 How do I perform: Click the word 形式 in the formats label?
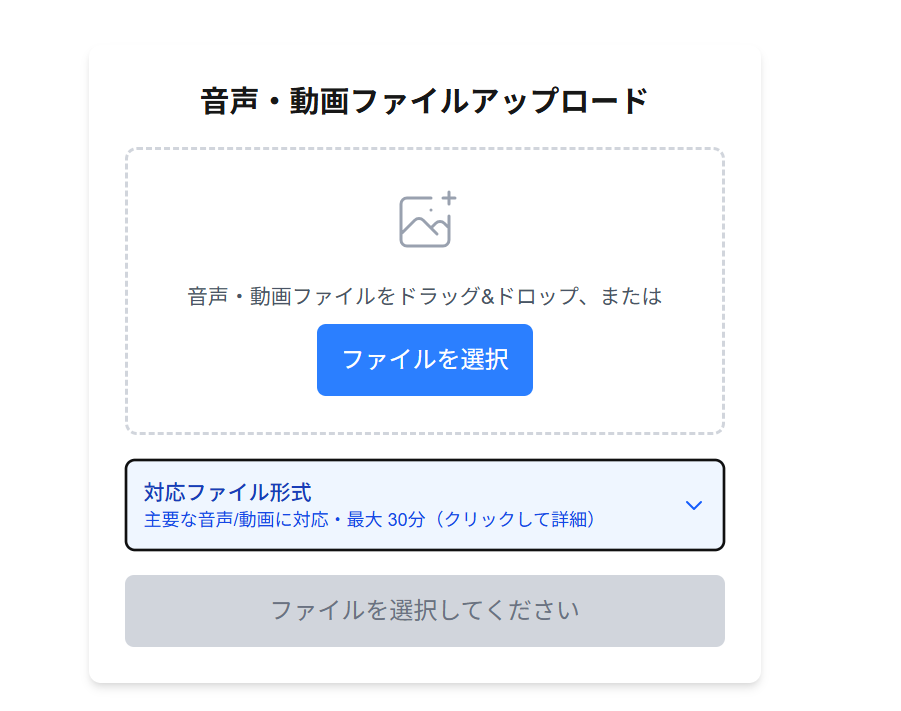click(290, 492)
